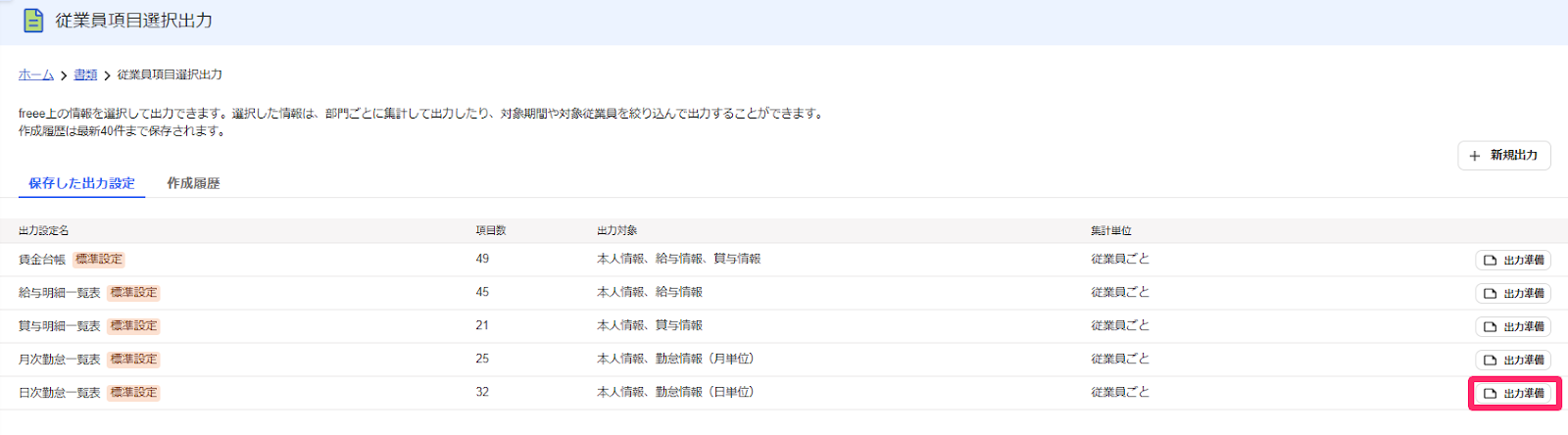Click the 従業員項目選択出力 breadcrumb text
This screenshot has height=435, width=1568.
170,74
